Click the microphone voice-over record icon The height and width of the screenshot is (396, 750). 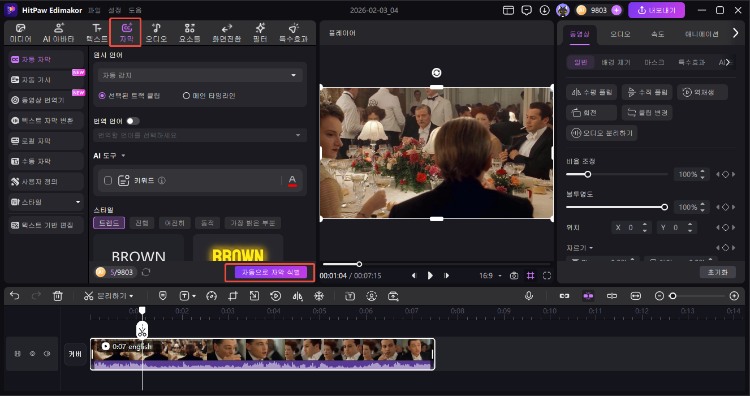(x=529, y=296)
